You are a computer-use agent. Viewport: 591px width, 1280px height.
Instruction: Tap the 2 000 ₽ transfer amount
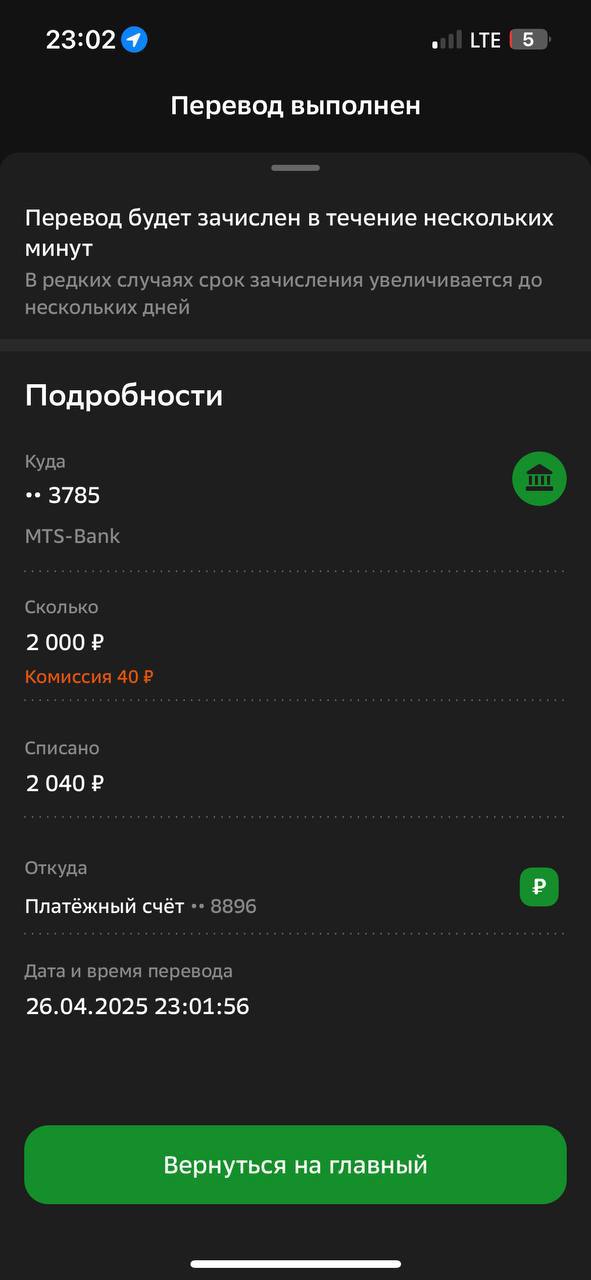65,642
